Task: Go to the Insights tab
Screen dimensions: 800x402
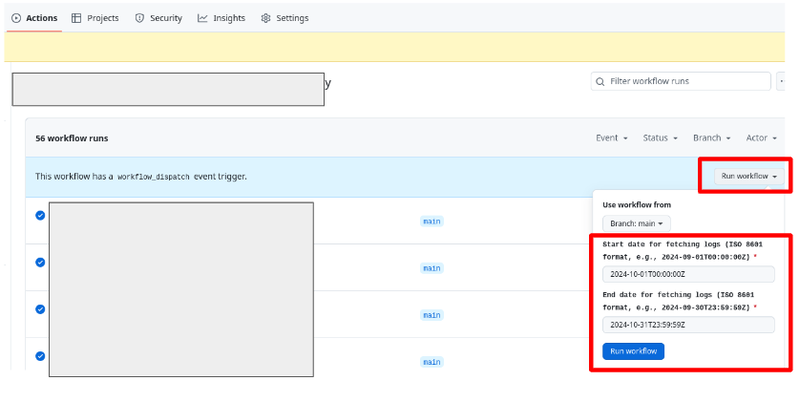Action: tap(221, 18)
